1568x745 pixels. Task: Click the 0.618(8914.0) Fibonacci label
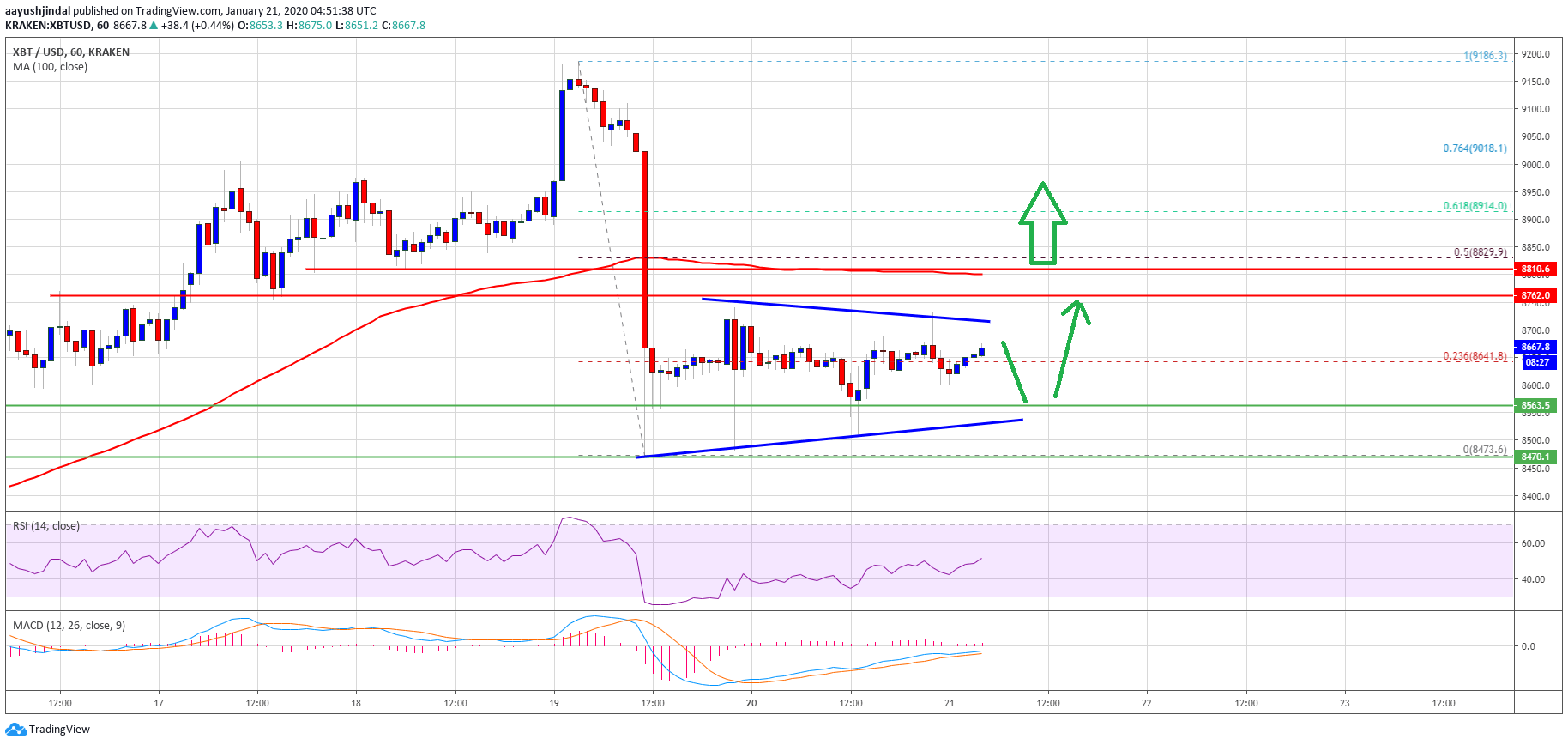1475,206
